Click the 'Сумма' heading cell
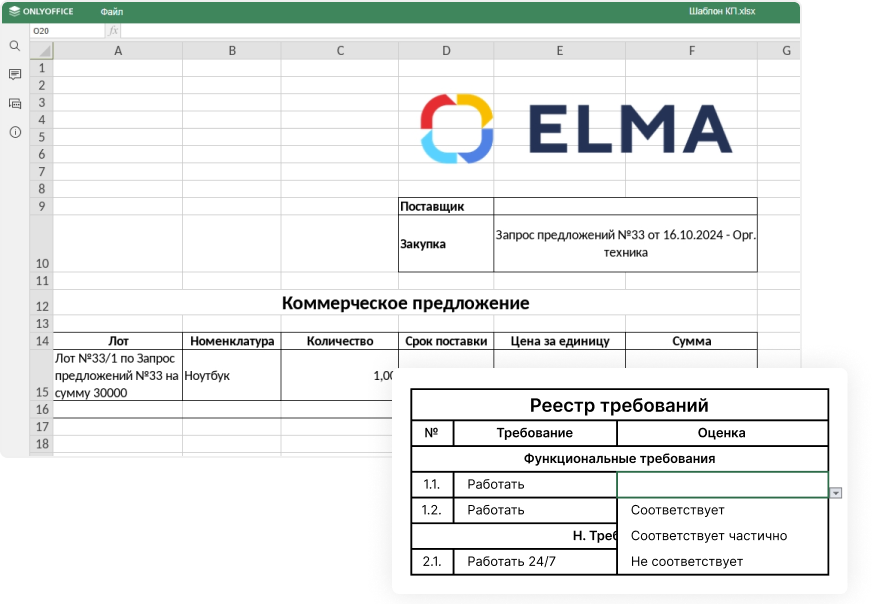The width and height of the screenshot is (880, 604). [x=691, y=341]
